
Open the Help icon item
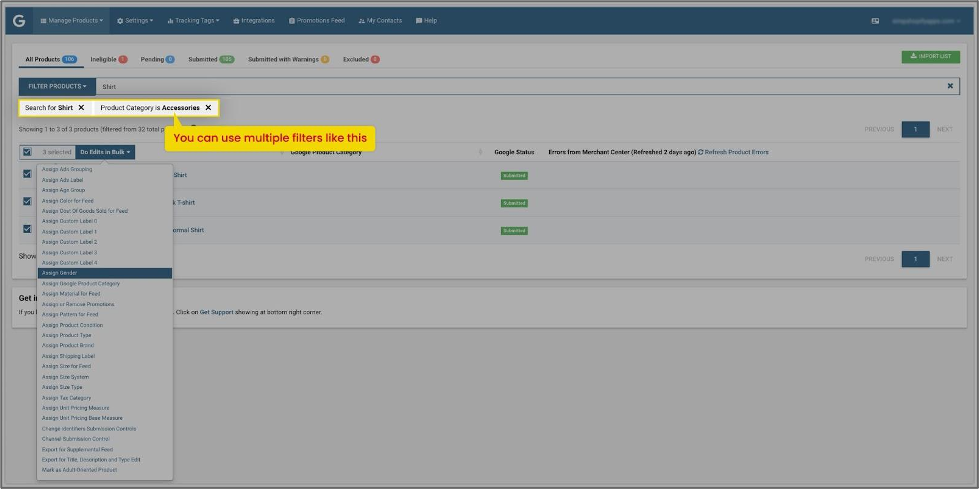click(x=426, y=21)
